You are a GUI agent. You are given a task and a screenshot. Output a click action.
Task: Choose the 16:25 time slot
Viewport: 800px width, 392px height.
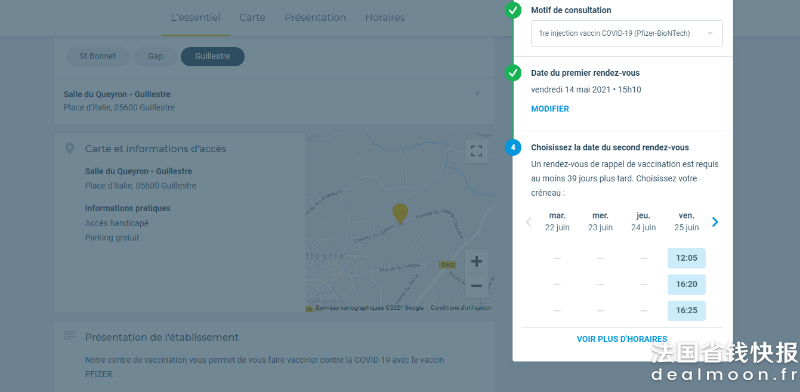[686, 311]
